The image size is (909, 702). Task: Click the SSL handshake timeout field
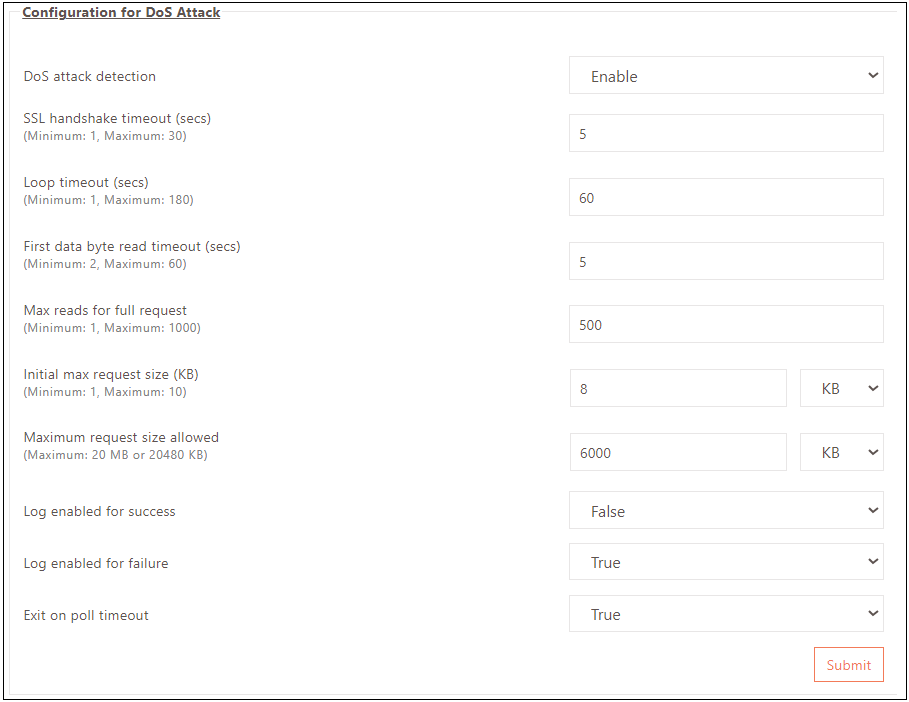point(726,134)
